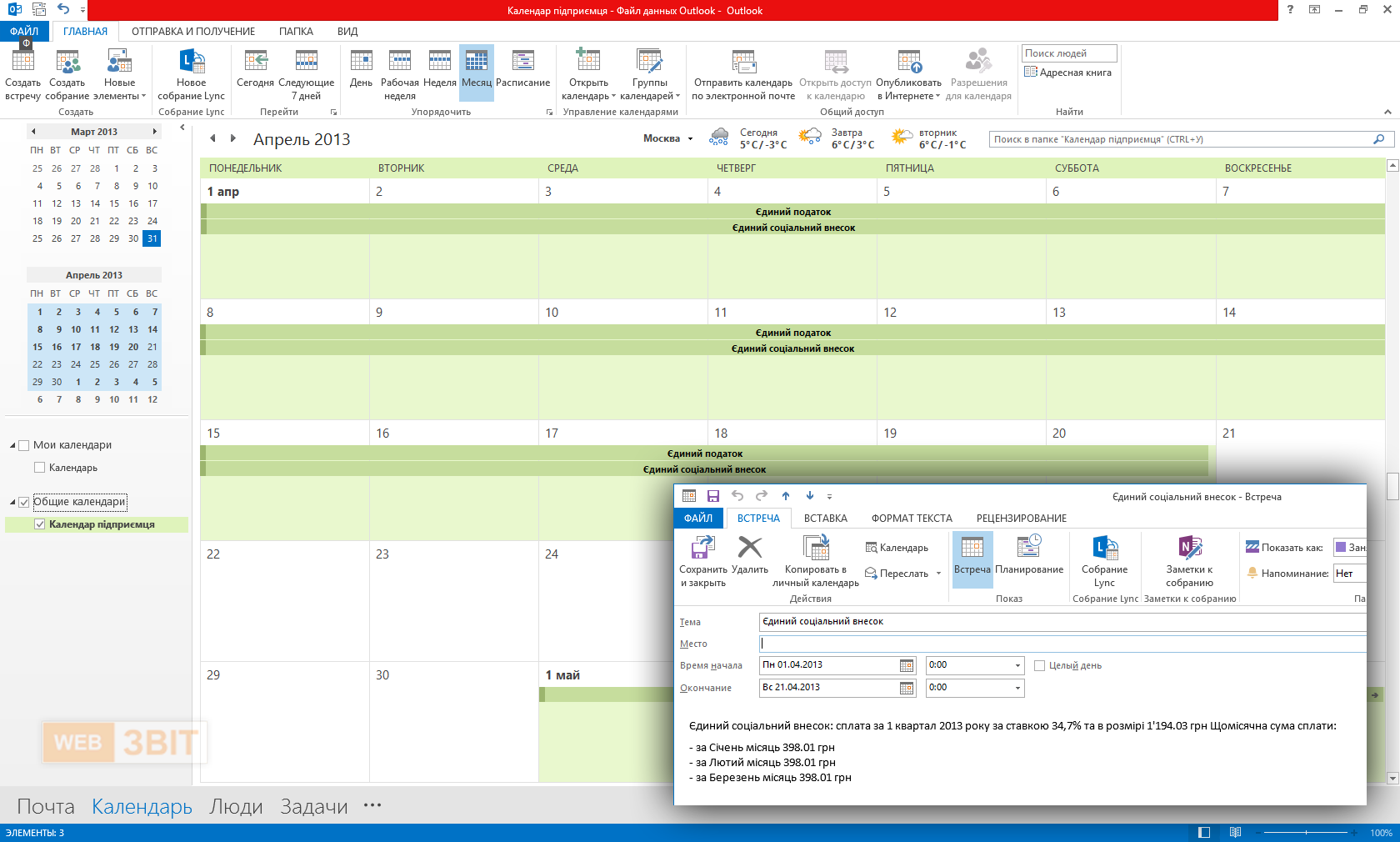Screen dimensions: 1400x842
Task: Open start time 0:00 dropdown
Action: pyautogui.click(x=1017, y=665)
